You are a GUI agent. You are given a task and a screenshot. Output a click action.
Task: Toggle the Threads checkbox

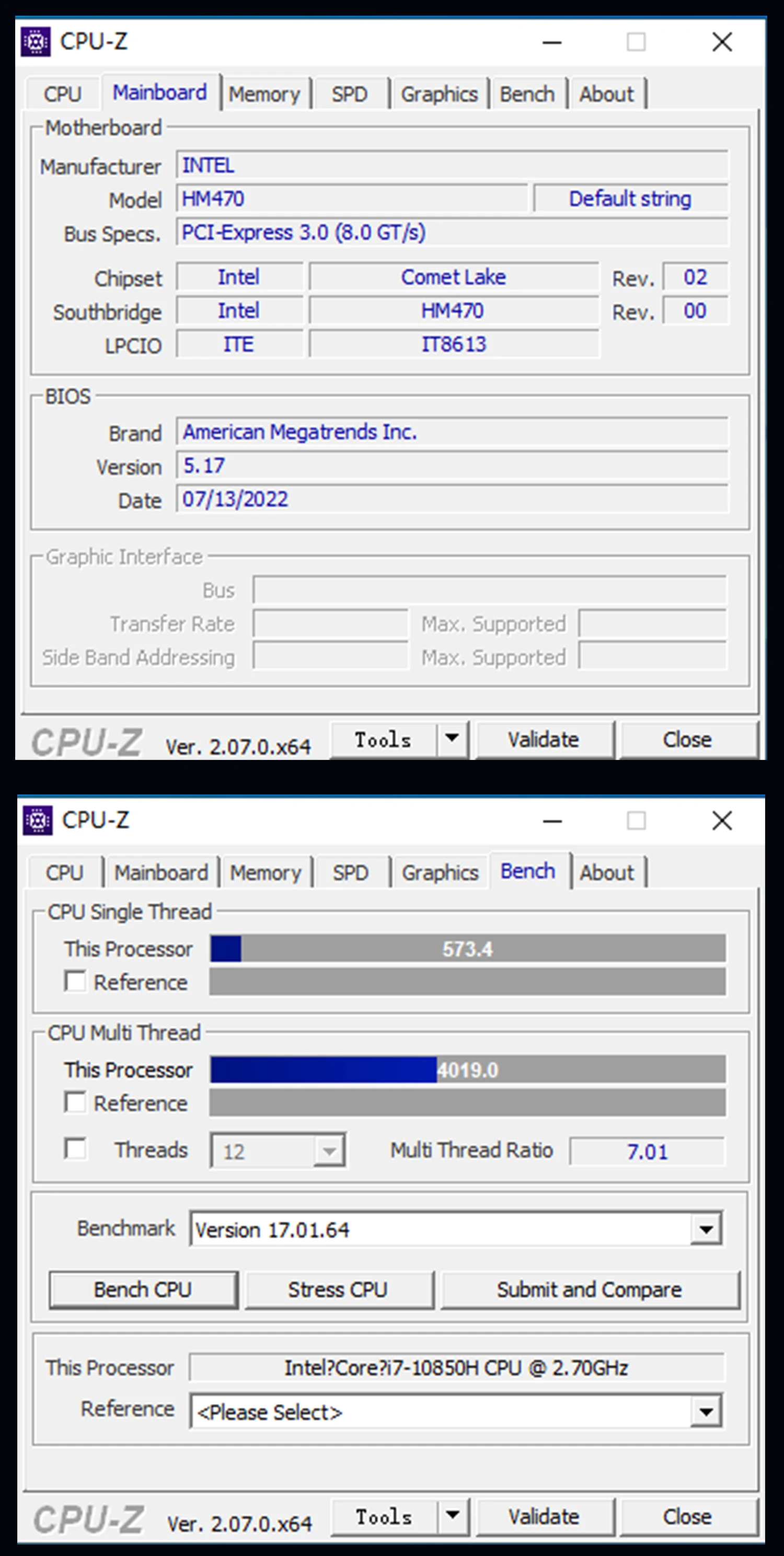pyautogui.click(x=75, y=1149)
